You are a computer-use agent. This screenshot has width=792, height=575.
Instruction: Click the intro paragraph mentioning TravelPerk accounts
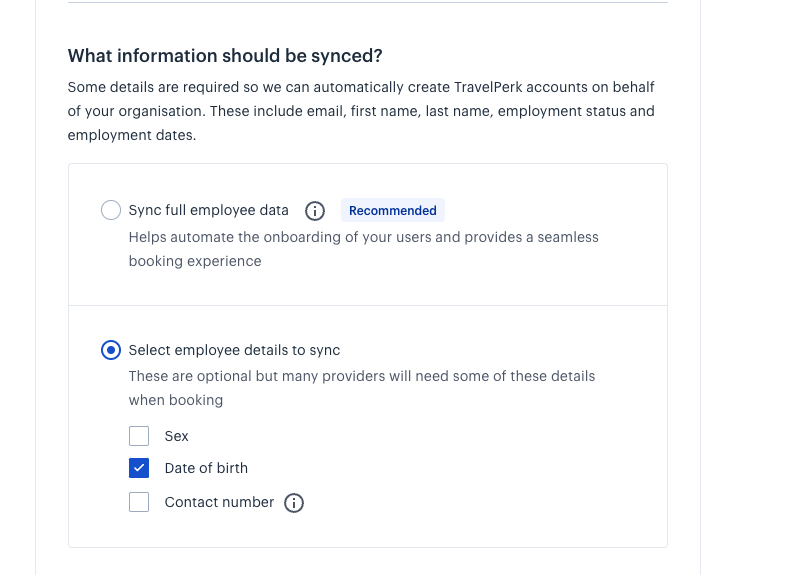click(x=361, y=111)
